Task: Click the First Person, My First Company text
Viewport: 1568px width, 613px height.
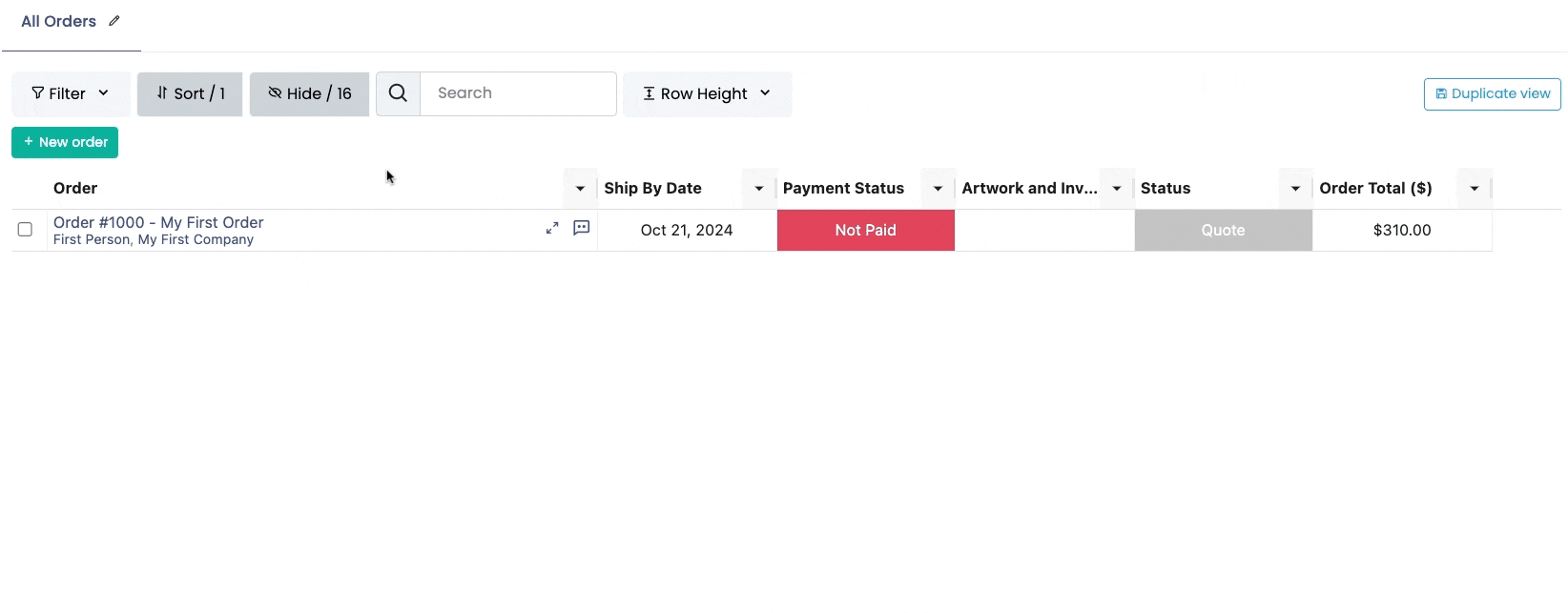Action: coord(154,240)
